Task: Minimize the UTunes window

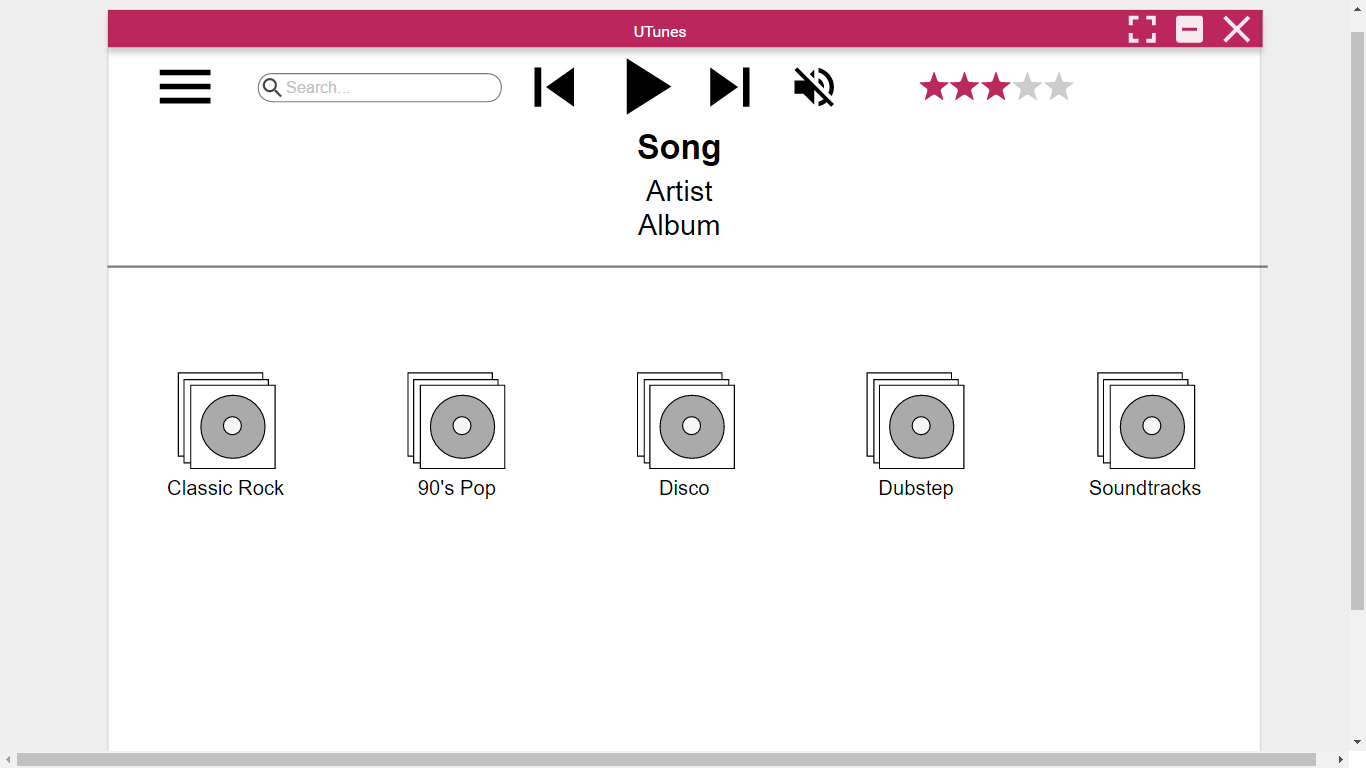Action: [1189, 30]
